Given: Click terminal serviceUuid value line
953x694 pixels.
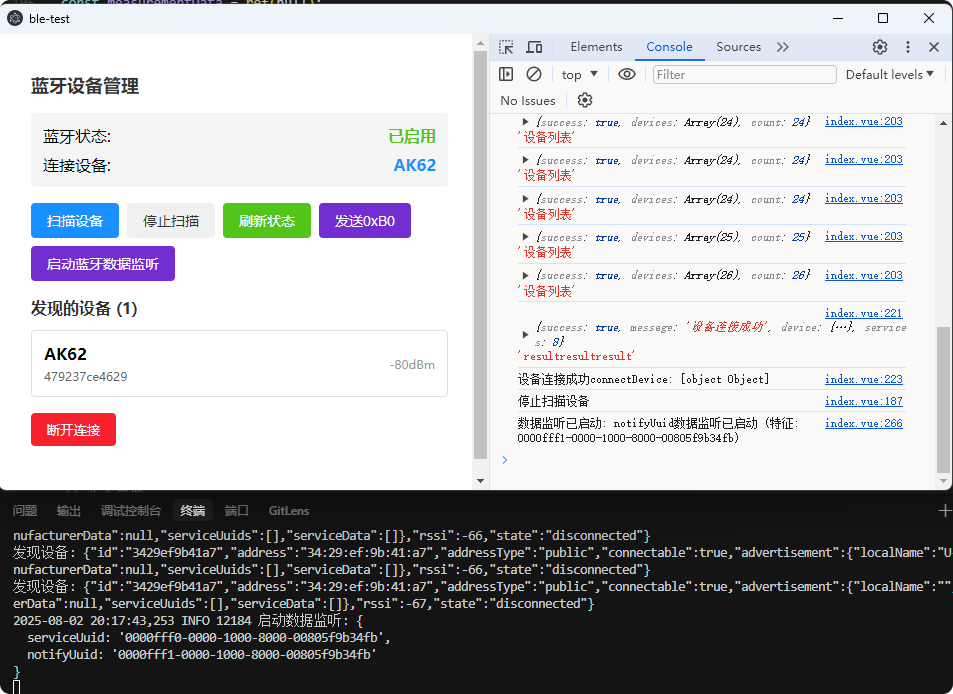Looking at the screenshot, I should (x=208, y=637).
